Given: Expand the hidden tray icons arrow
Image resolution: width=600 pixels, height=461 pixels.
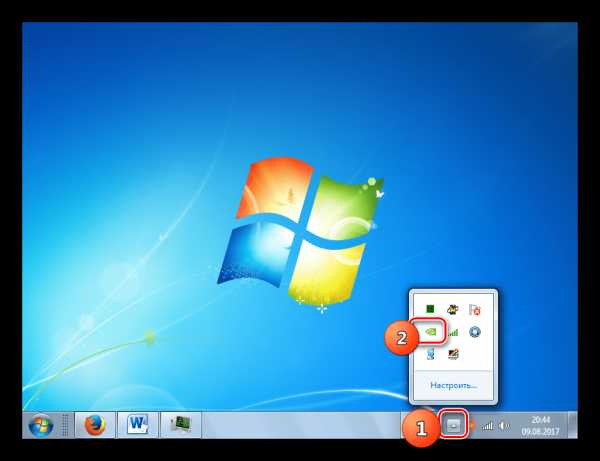Looking at the screenshot, I should 454,425.
